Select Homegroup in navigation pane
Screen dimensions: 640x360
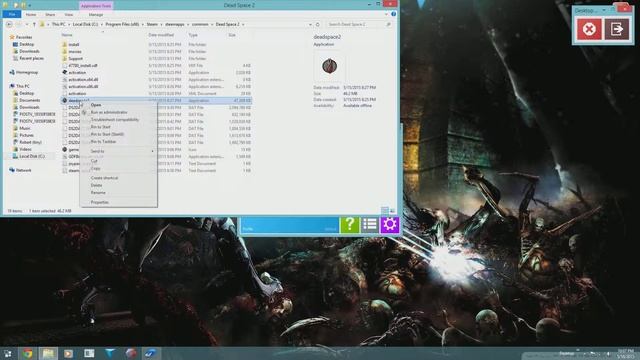pos(27,72)
